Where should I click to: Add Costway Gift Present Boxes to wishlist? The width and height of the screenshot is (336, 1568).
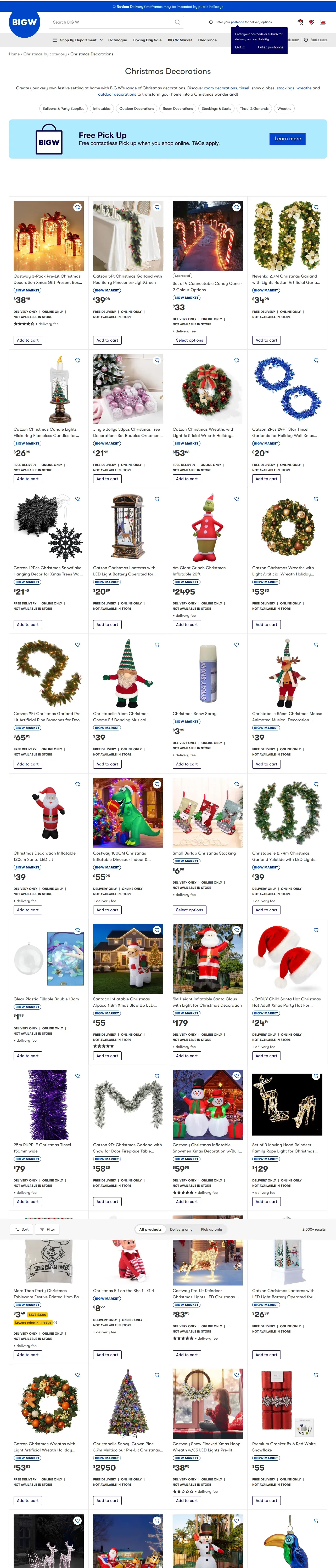coord(77,207)
